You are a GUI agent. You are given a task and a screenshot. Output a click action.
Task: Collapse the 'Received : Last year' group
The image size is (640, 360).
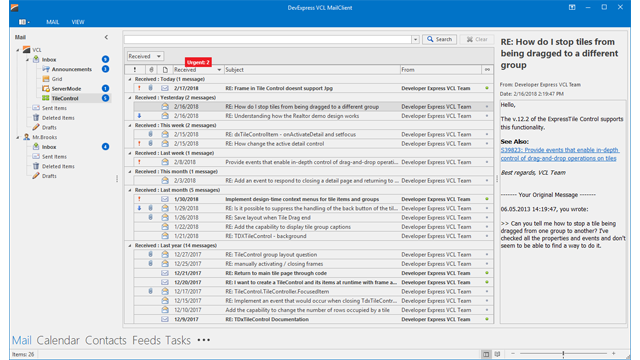click(x=130, y=246)
